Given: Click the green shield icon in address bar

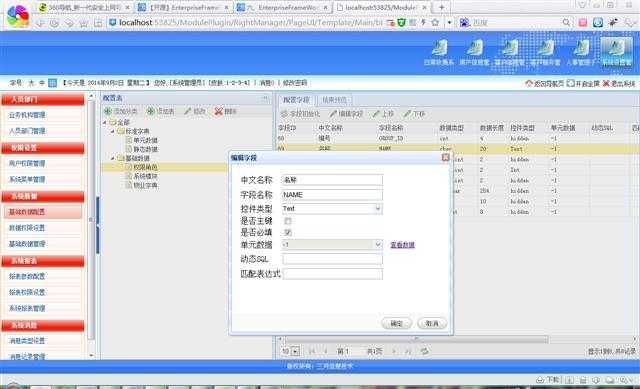Looking at the screenshot, I should tap(402, 22).
